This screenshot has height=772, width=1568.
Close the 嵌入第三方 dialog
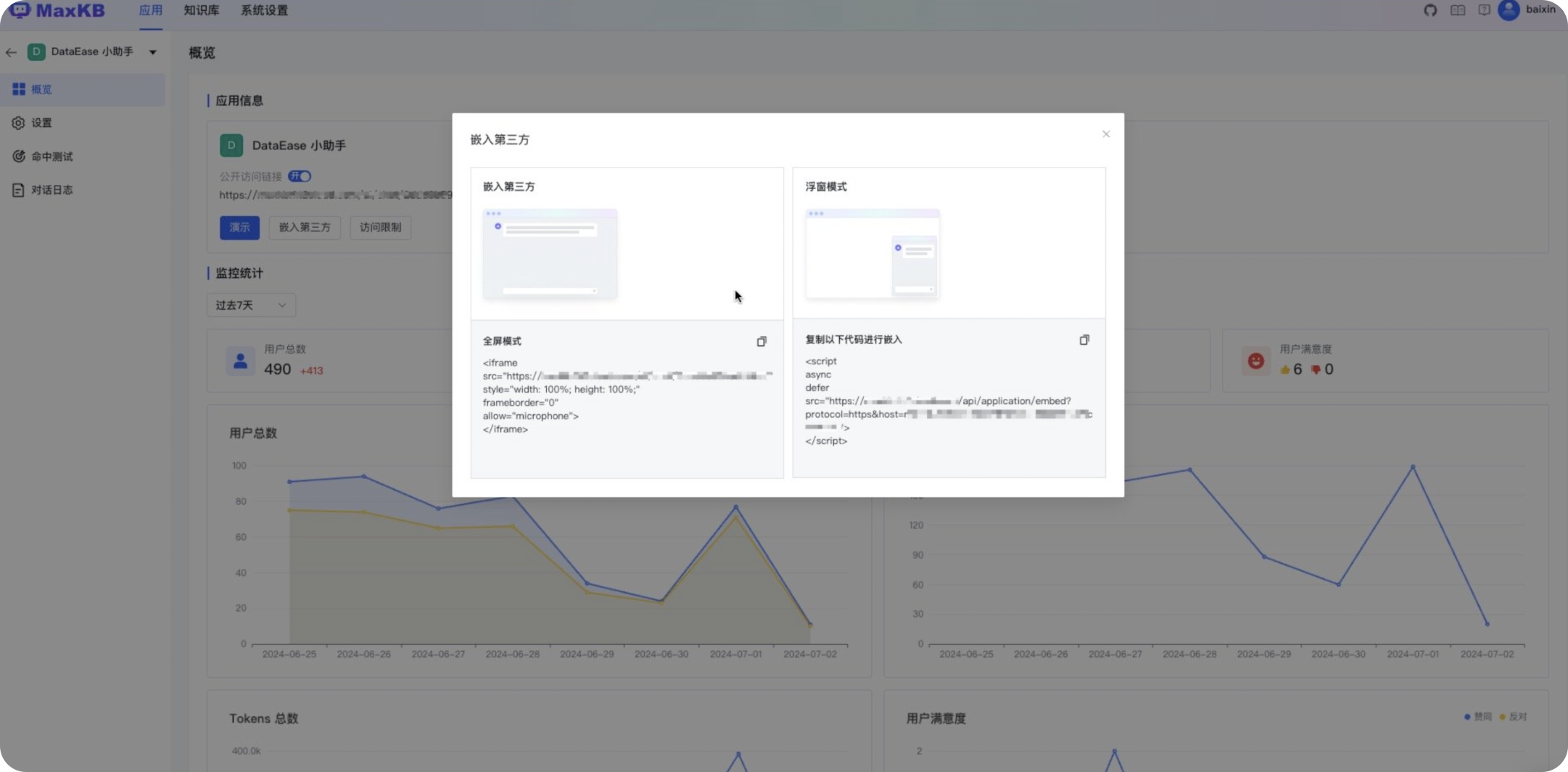pyautogui.click(x=1106, y=134)
